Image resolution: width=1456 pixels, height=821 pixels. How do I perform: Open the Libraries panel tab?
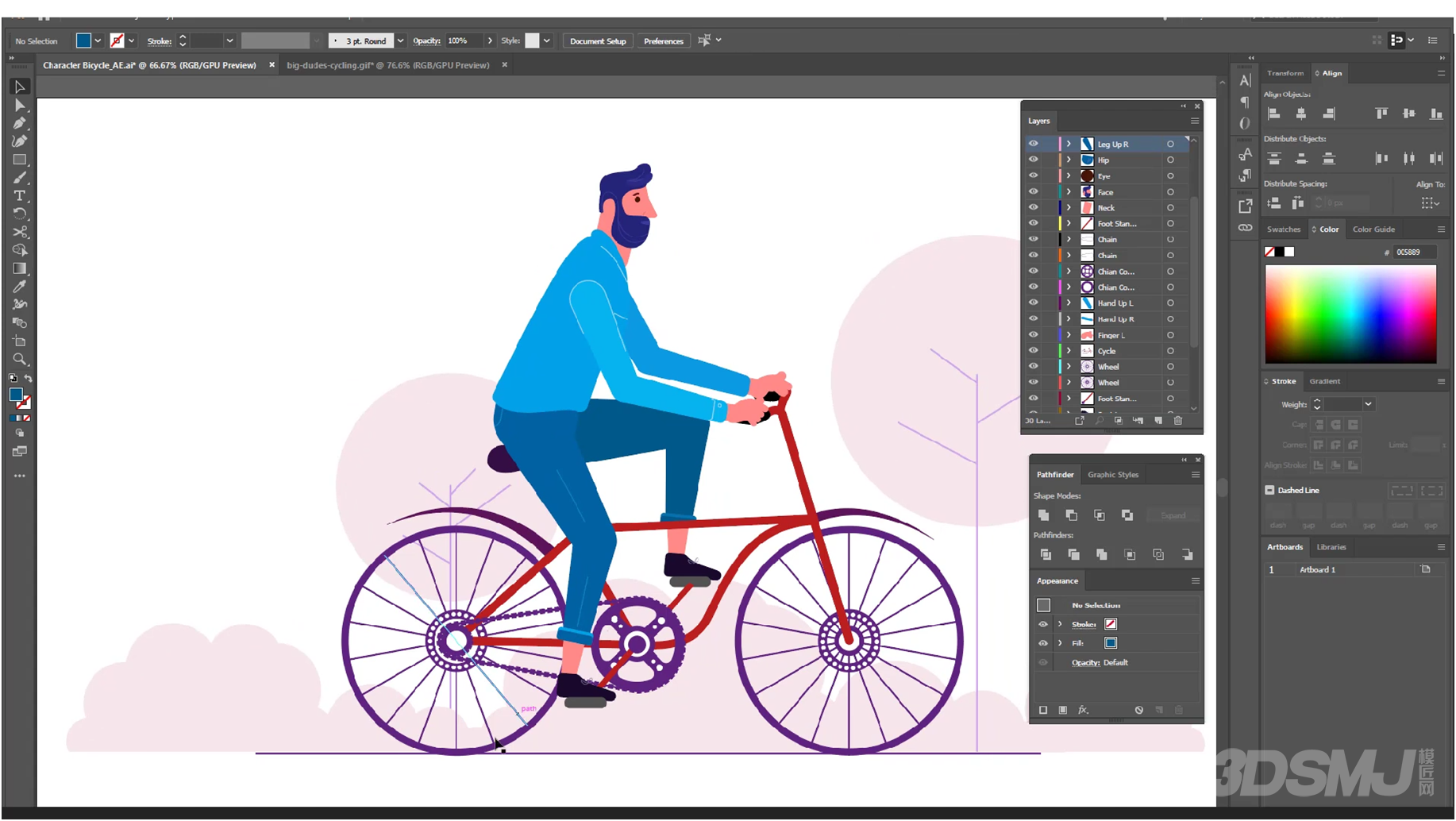[x=1331, y=547]
